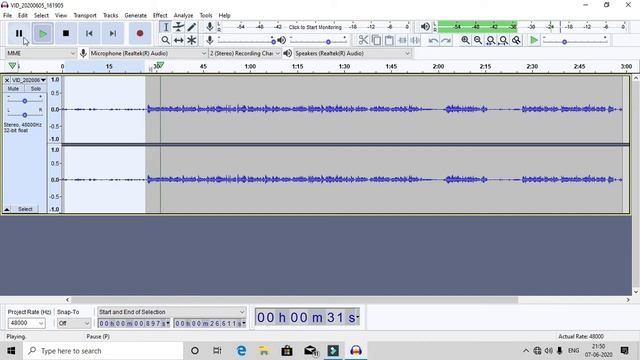Open Start and End of Selection dropdown
Viewport: 640px width, 360px height.
pyautogui.click(x=171, y=312)
